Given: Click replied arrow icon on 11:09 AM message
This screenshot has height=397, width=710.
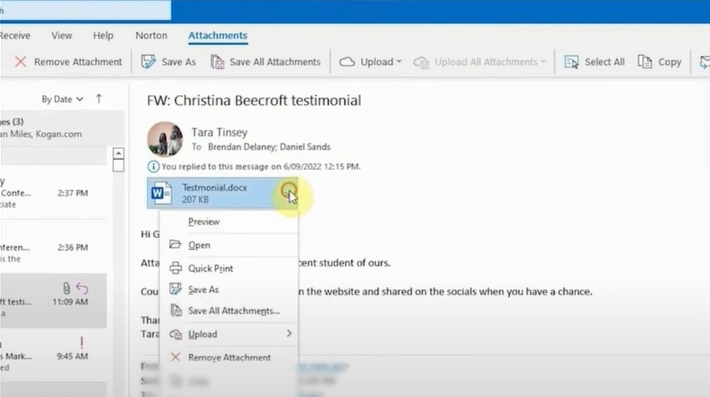Looking at the screenshot, I should point(82,288).
